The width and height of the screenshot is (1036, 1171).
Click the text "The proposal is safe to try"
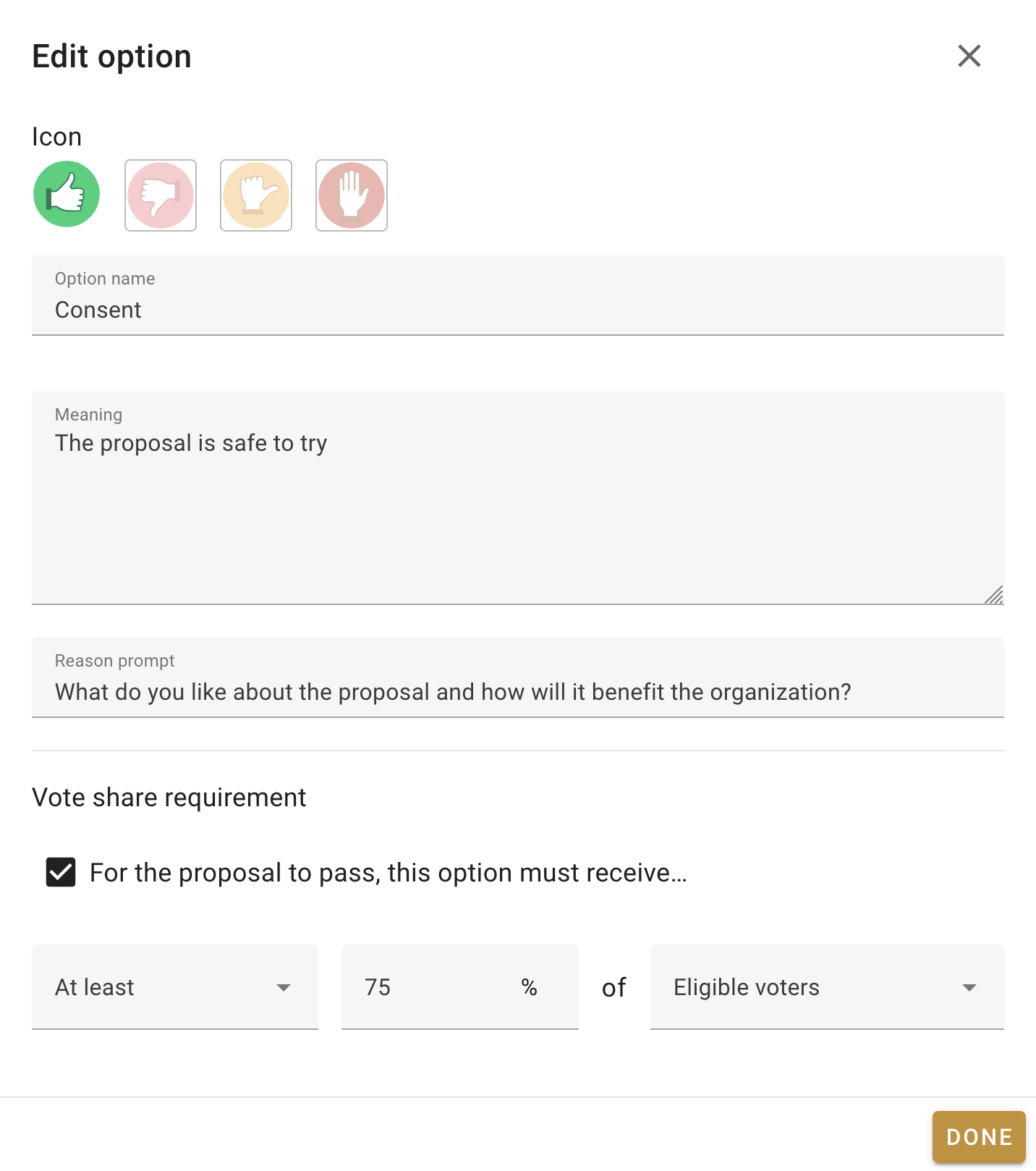[190, 442]
